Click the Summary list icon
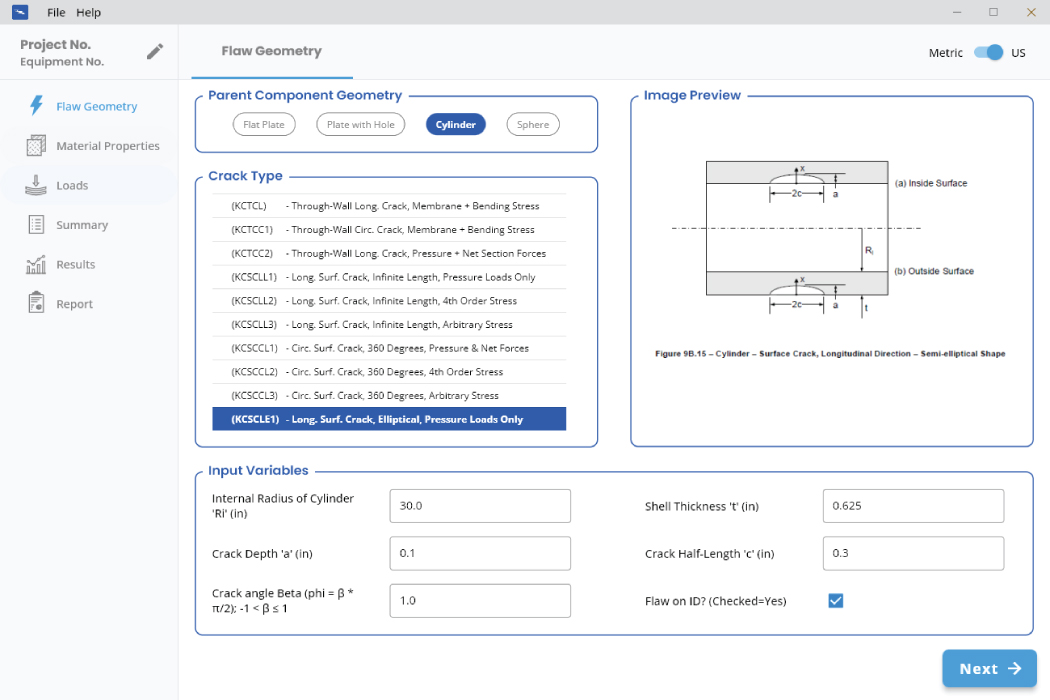Screen dimensions: 1050x700 37,225
